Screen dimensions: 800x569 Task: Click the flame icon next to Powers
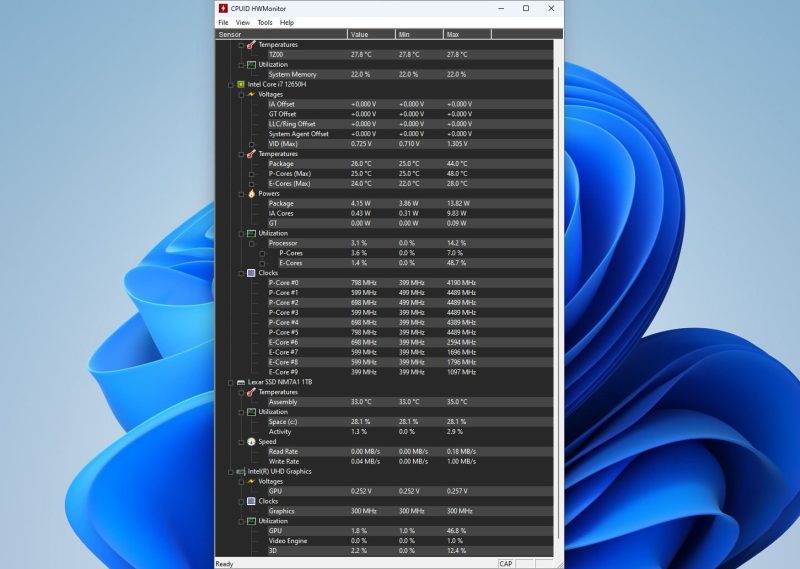[x=251, y=194]
